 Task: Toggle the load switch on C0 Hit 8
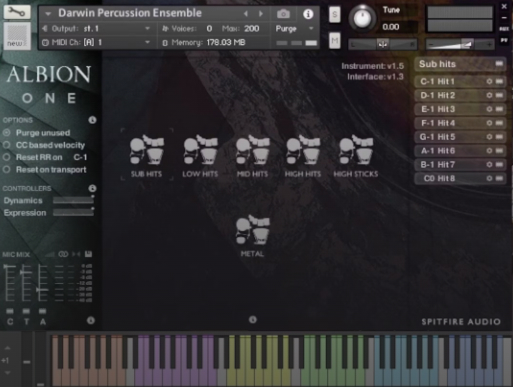pyautogui.click(x=499, y=178)
